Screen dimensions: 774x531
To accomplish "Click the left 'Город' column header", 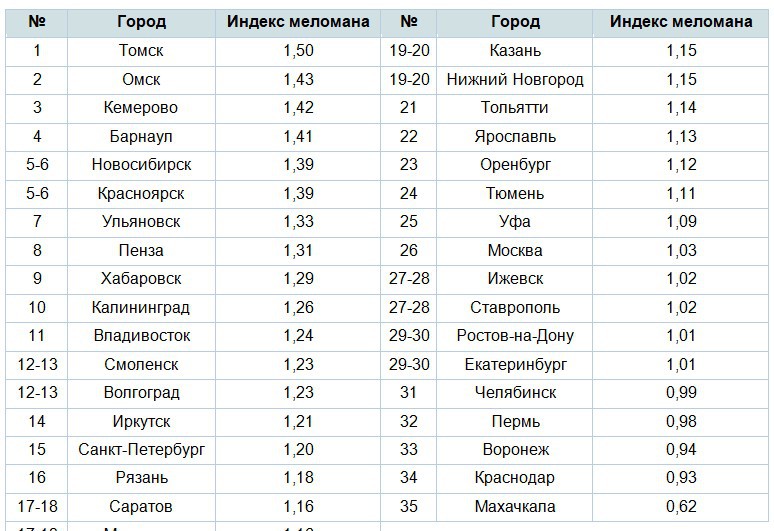I will coord(141,21).
